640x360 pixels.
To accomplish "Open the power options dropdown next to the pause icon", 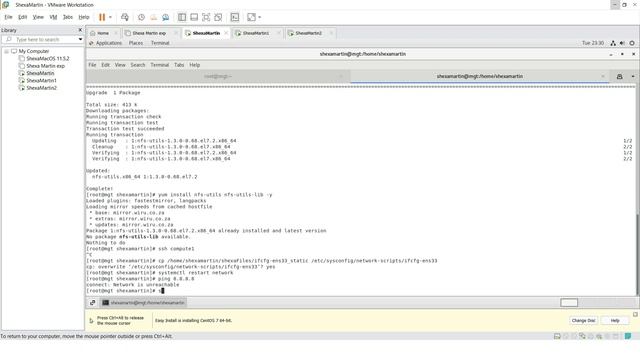I will pos(110,17).
